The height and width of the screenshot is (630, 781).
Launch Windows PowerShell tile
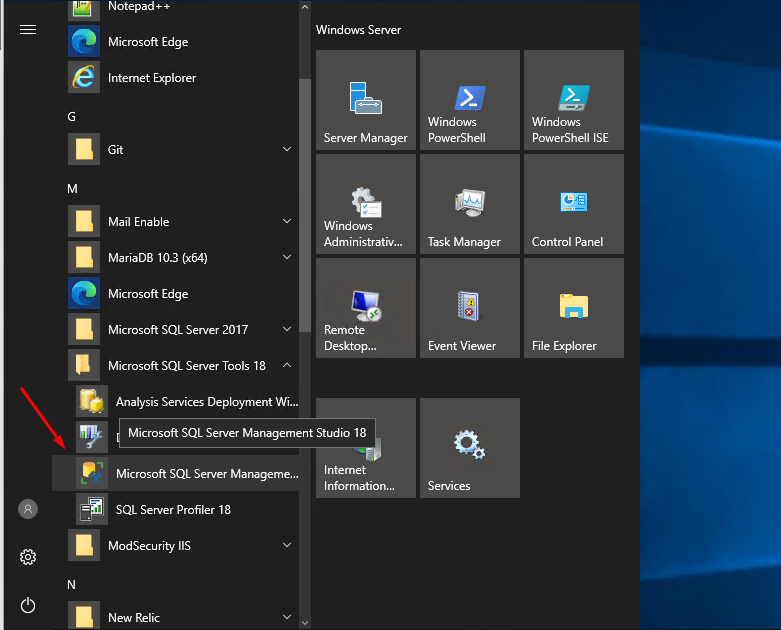470,100
